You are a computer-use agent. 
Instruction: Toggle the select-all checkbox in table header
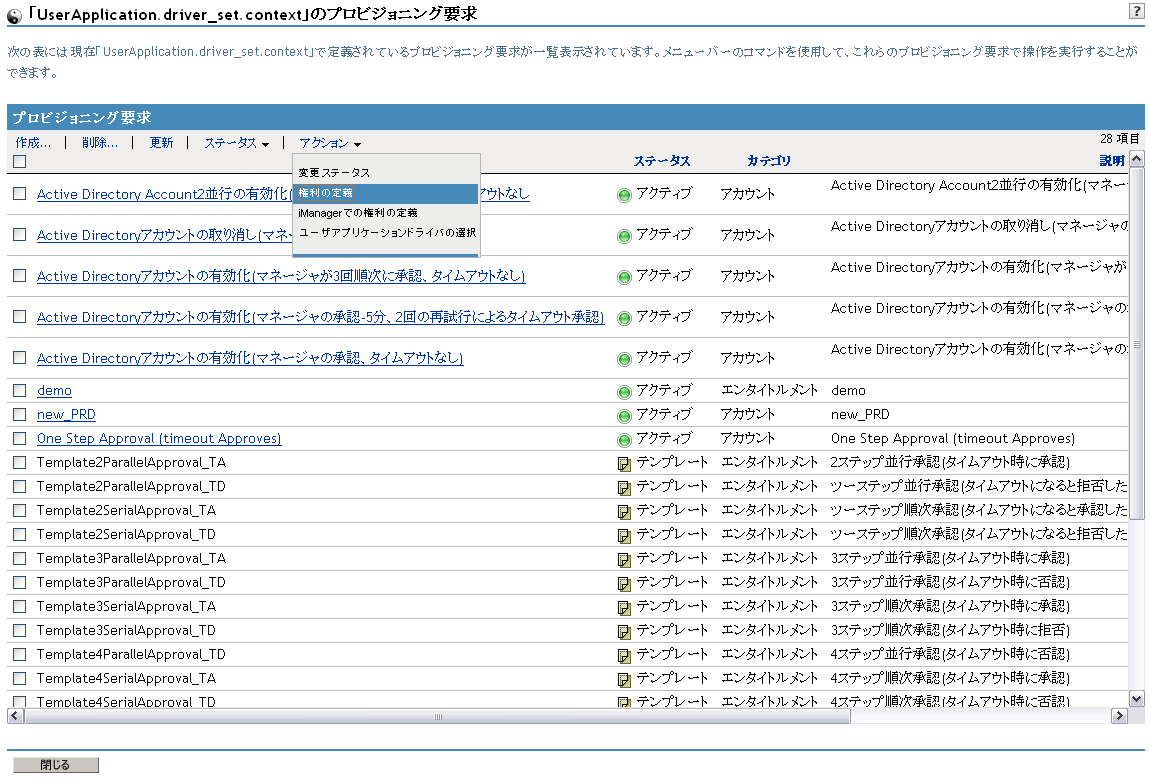pos(20,161)
